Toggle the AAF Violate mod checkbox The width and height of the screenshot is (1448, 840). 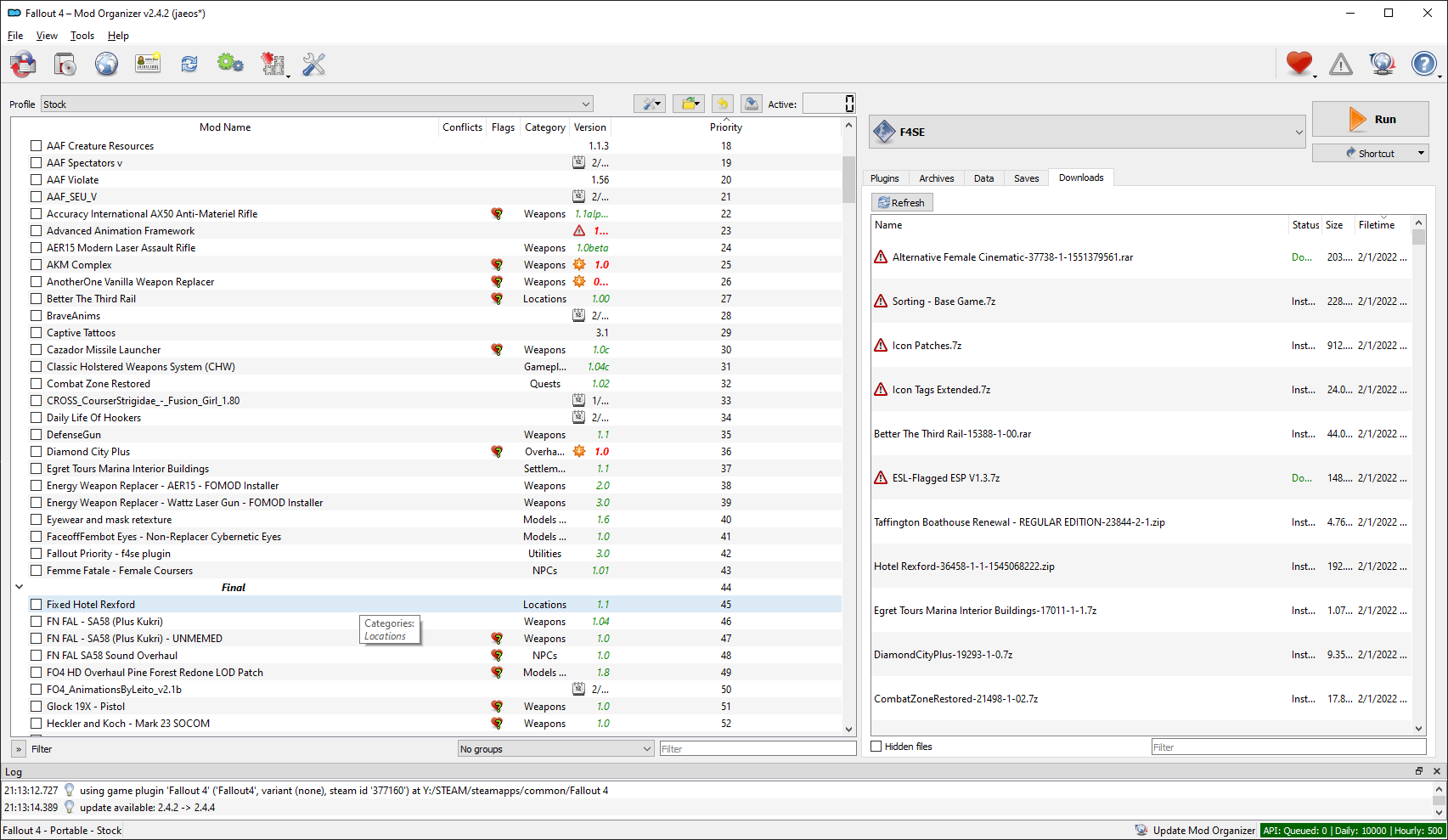pyautogui.click(x=36, y=180)
